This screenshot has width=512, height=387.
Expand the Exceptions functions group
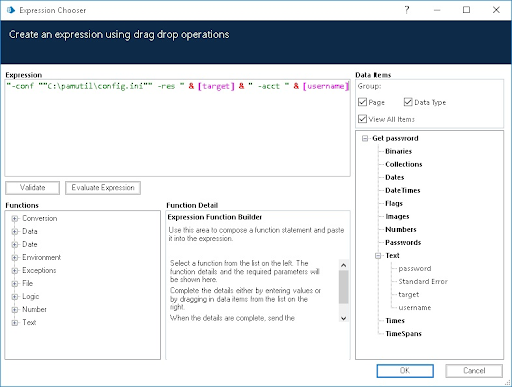15,271
